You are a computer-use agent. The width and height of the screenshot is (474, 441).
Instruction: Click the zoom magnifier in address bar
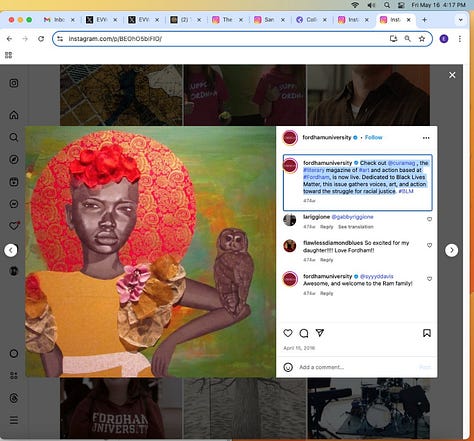407,39
